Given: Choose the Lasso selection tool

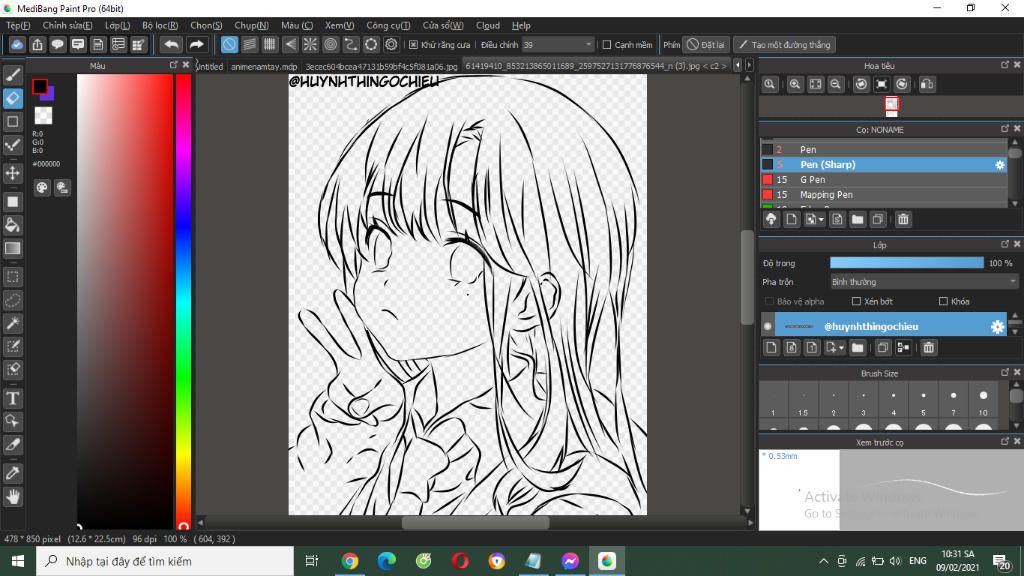Looking at the screenshot, I should tap(12, 300).
